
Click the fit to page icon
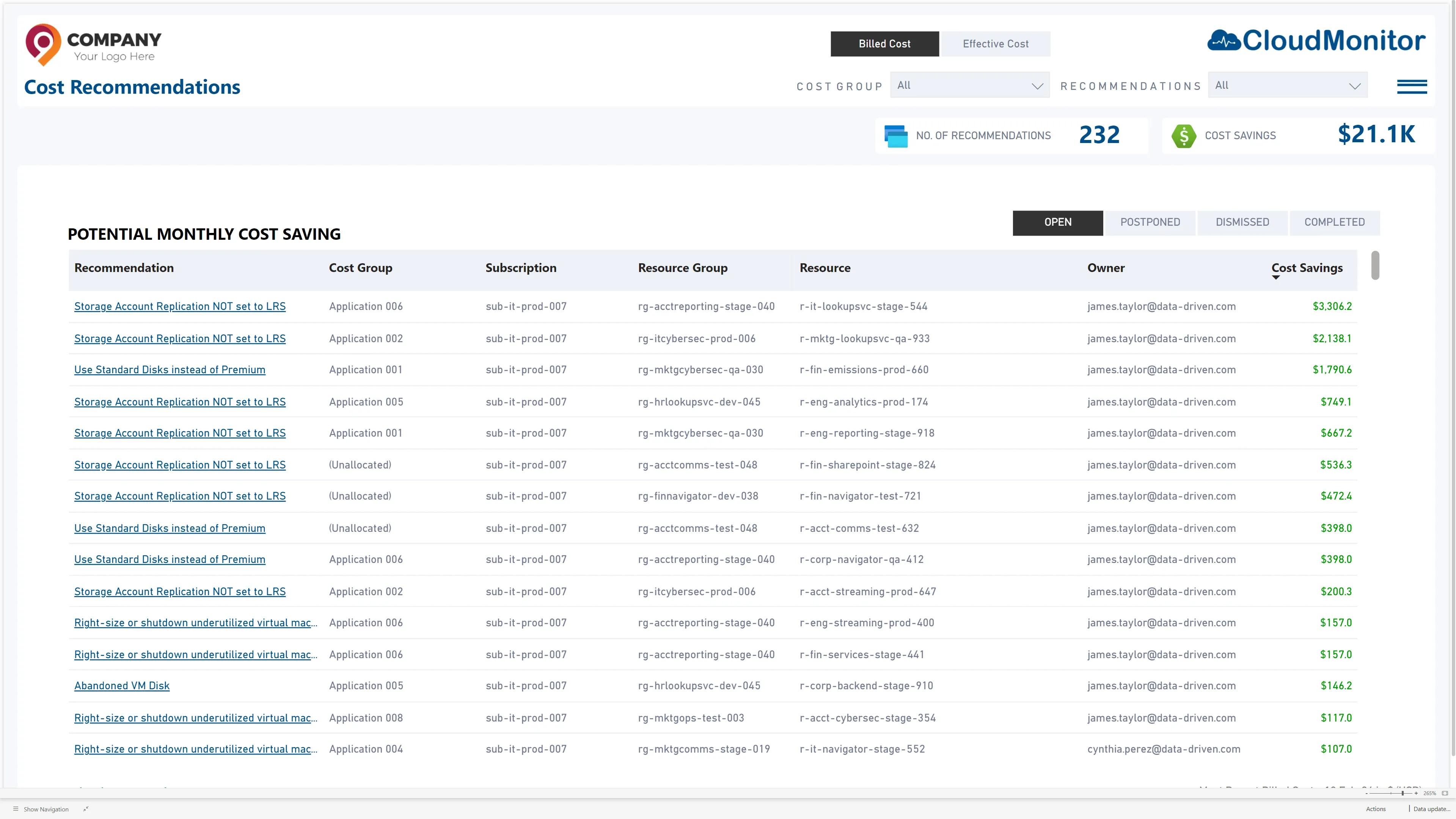[x=1445, y=793]
